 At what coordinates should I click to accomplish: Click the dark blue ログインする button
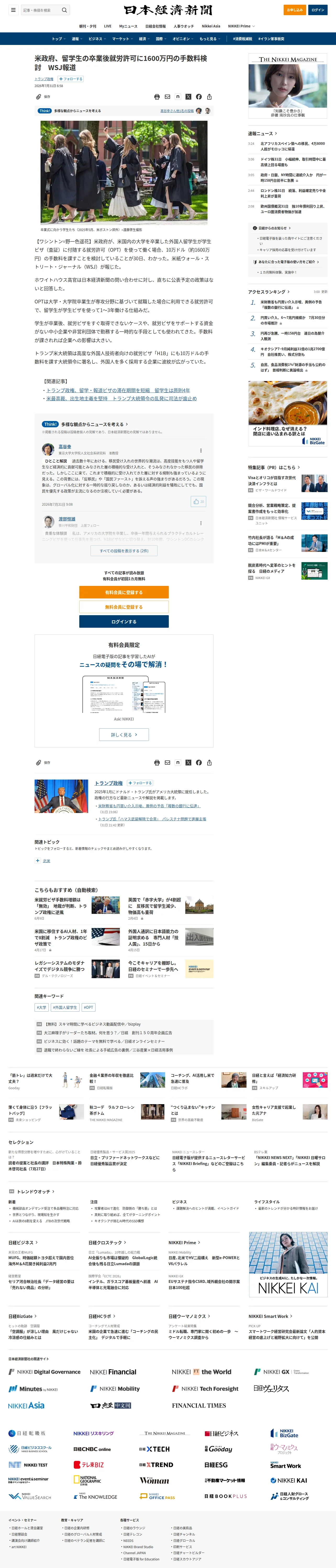pos(124,621)
